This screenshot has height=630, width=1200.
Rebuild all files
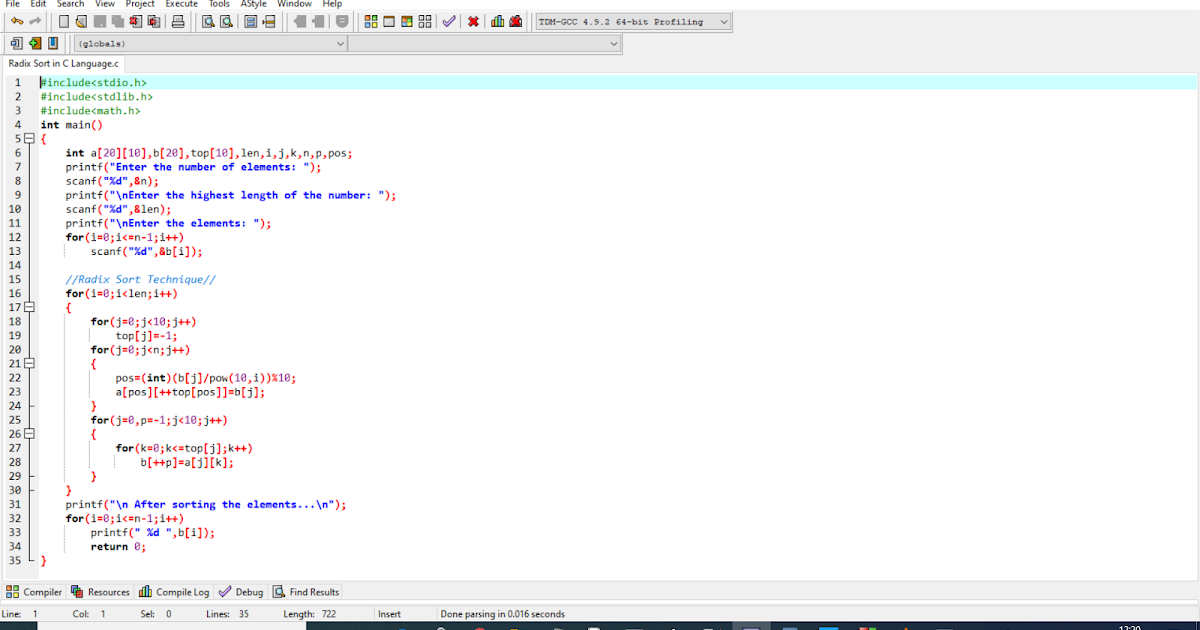coord(425,21)
